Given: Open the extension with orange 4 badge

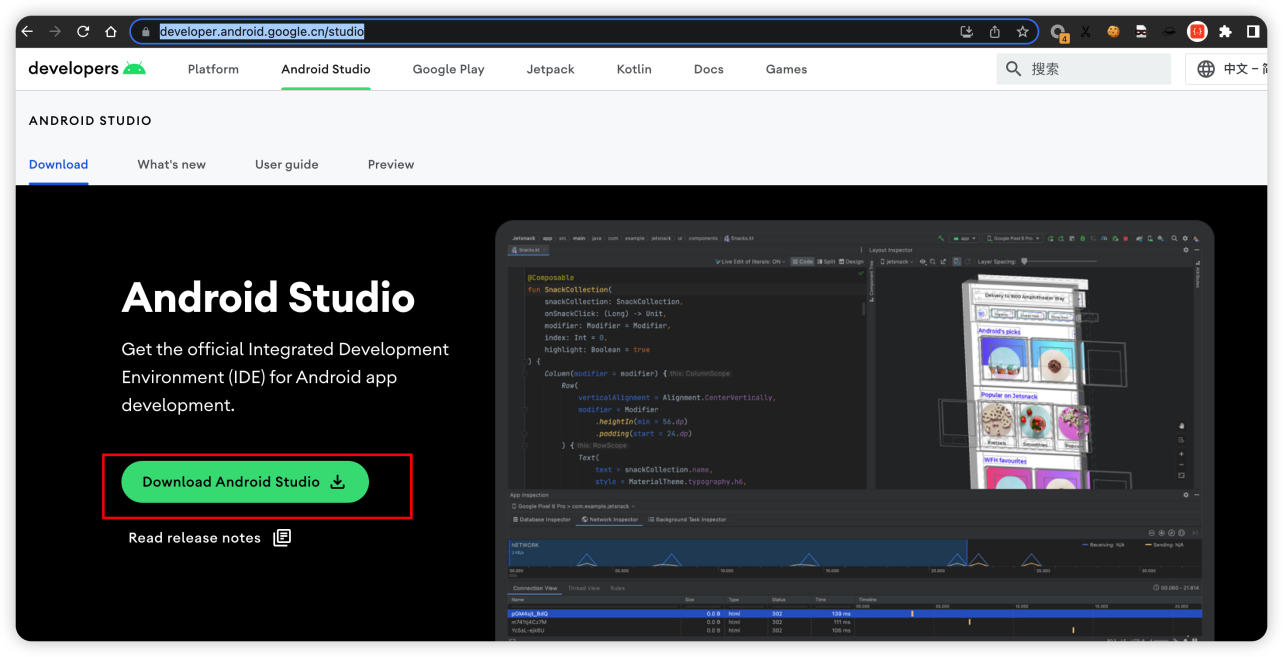Looking at the screenshot, I should pos(1058,33).
